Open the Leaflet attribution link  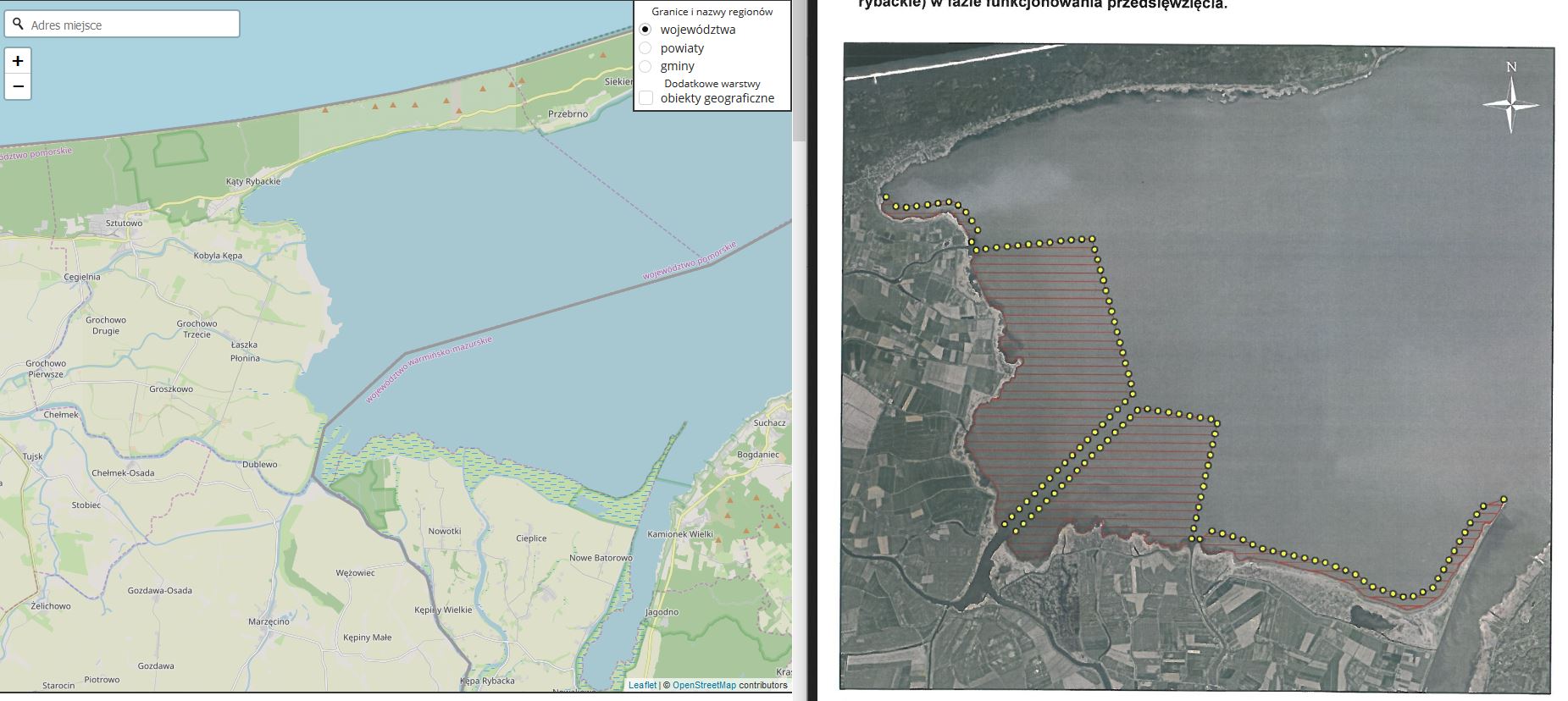pos(641,685)
